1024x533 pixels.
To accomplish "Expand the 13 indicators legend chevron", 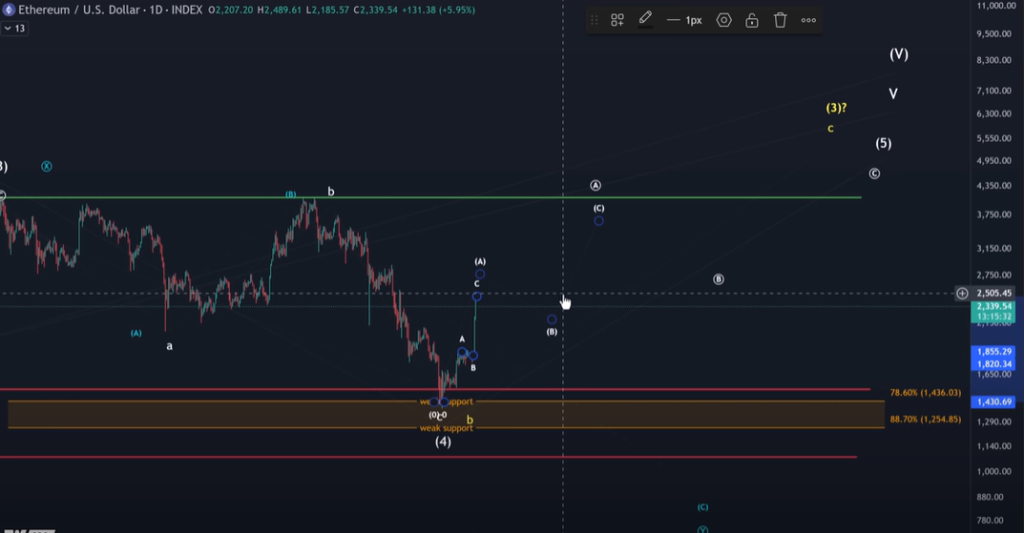I will 8,28.
